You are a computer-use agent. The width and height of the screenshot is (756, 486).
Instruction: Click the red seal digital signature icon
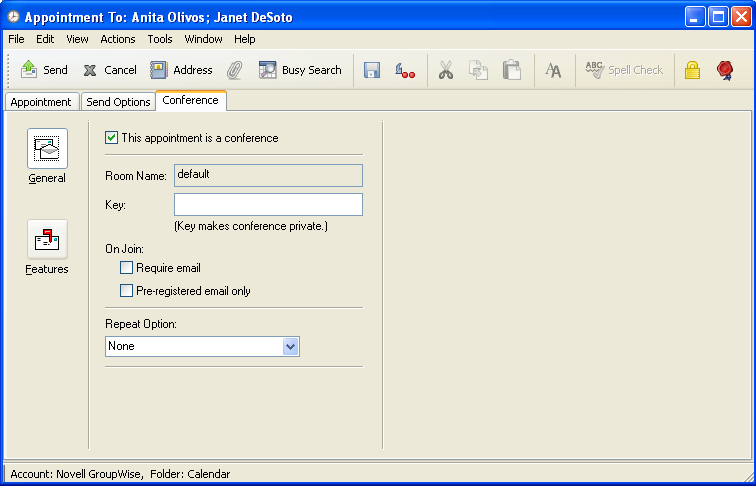(725, 70)
